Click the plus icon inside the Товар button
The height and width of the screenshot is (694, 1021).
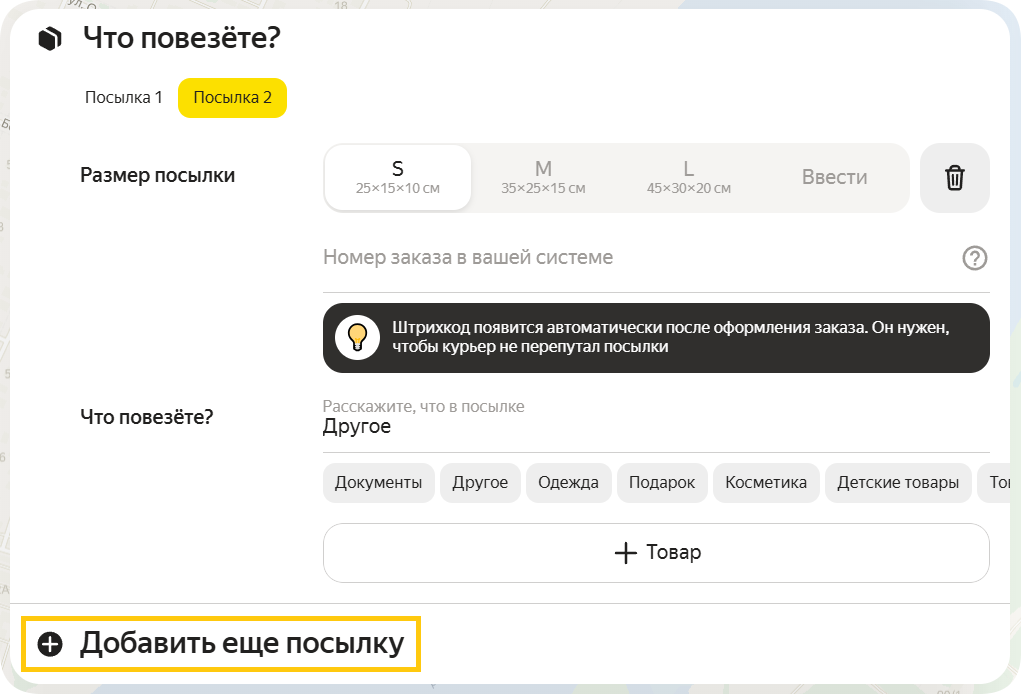pyautogui.click(x=627, y=552)
